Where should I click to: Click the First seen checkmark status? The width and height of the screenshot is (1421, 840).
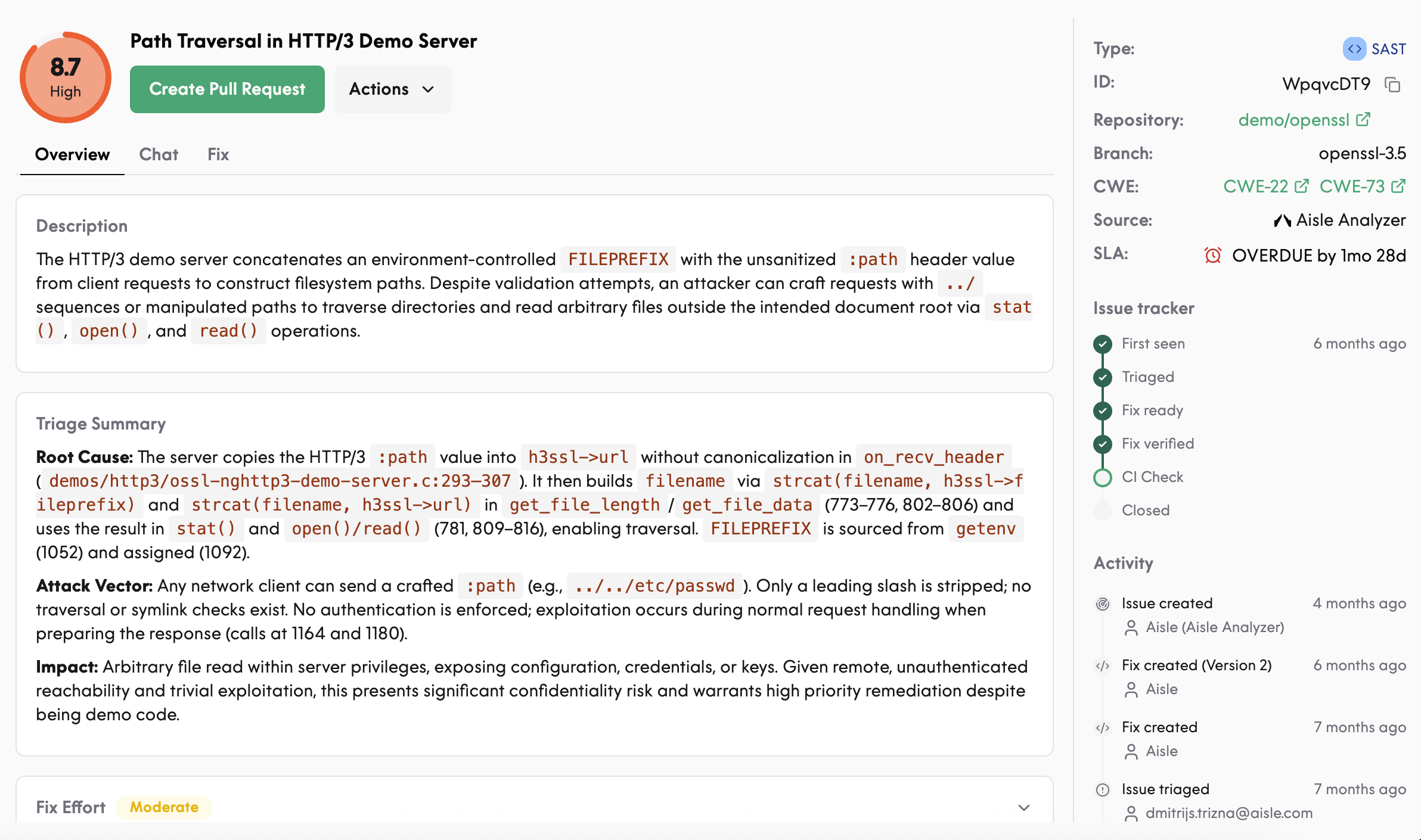1103,344
